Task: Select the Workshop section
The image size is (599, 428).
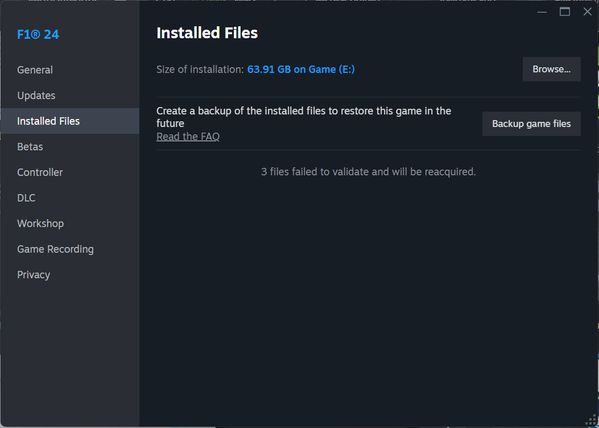Action: (x=70, y=224)
